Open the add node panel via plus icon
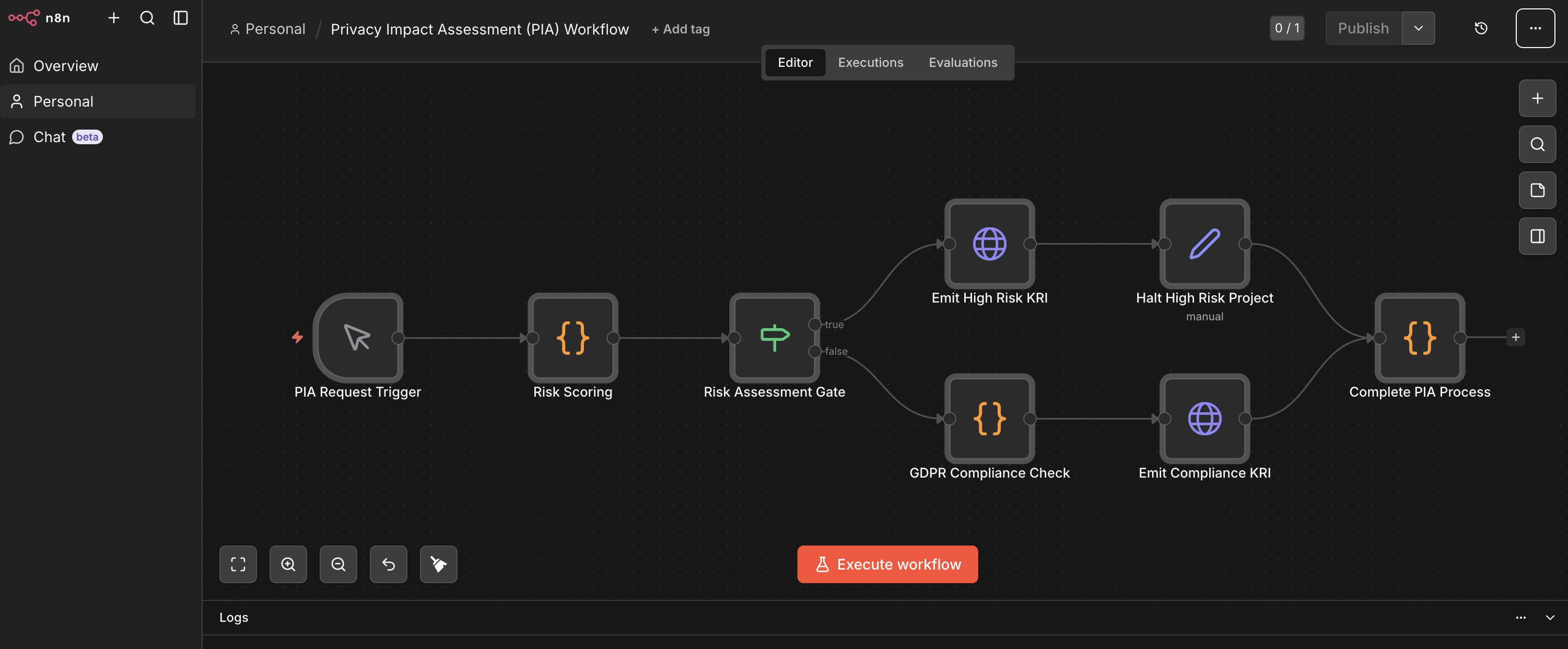The width and height of the screenshot is (1568, 649). click(1536, 98)
